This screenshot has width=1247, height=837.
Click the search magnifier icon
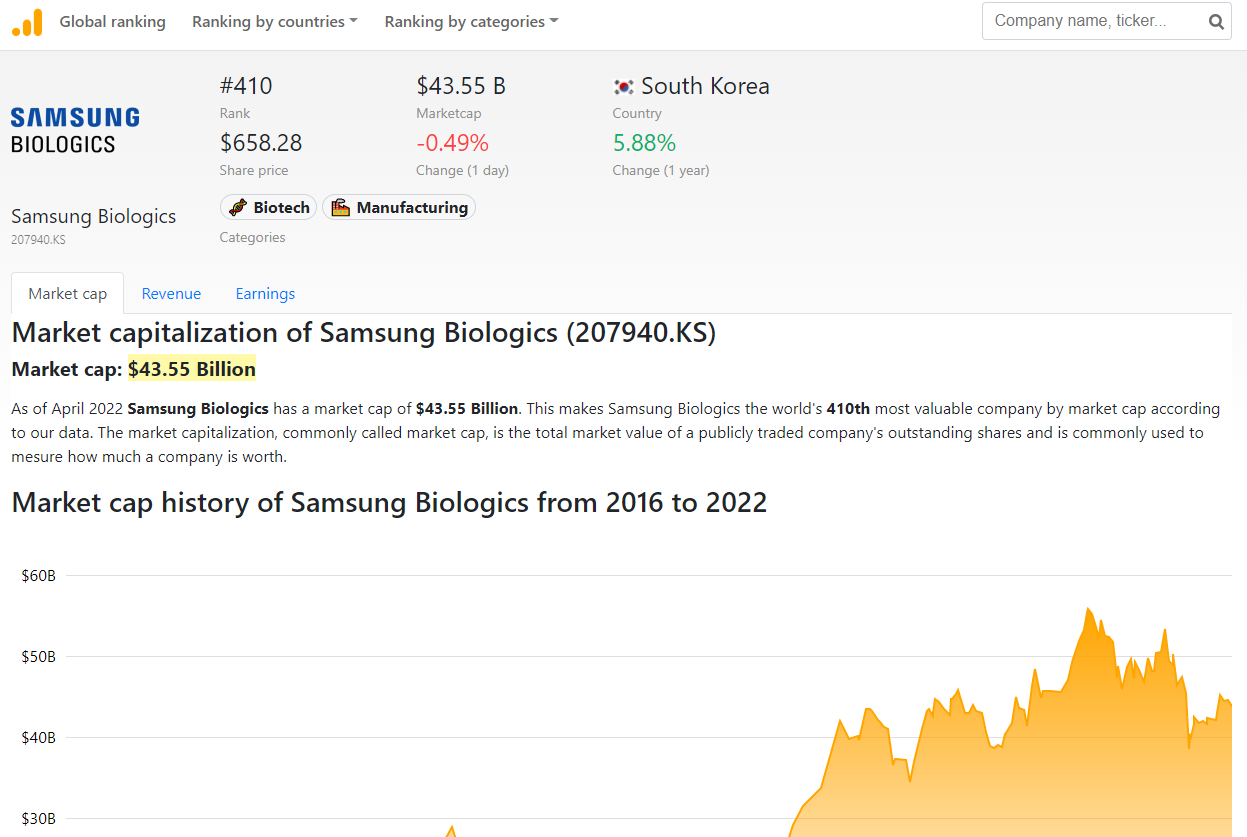click(1216, 22)
